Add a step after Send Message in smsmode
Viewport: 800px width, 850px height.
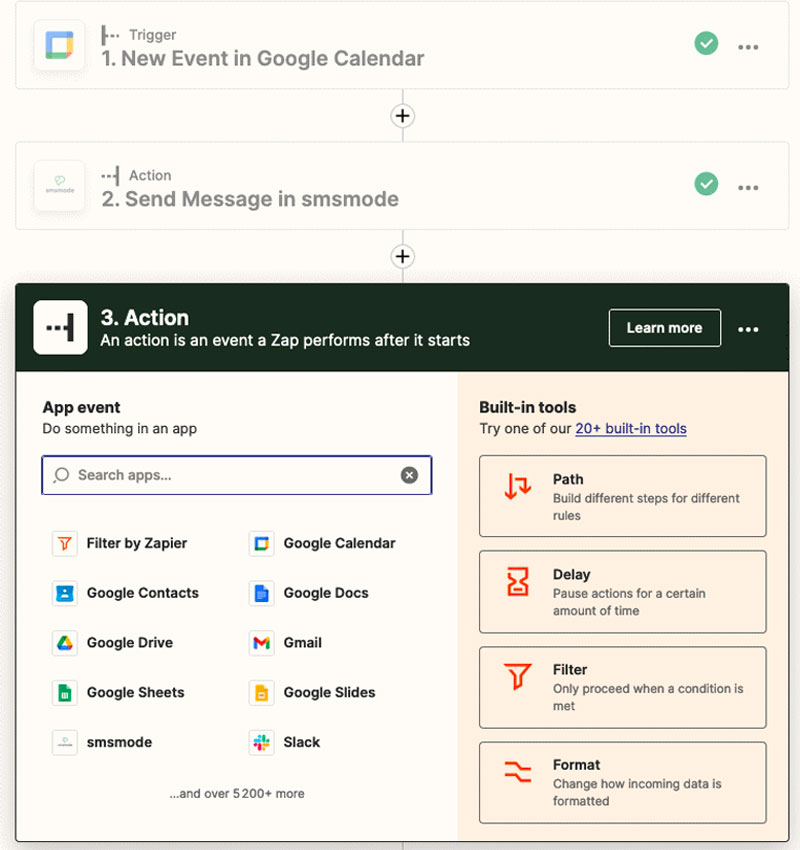point(403,256)
